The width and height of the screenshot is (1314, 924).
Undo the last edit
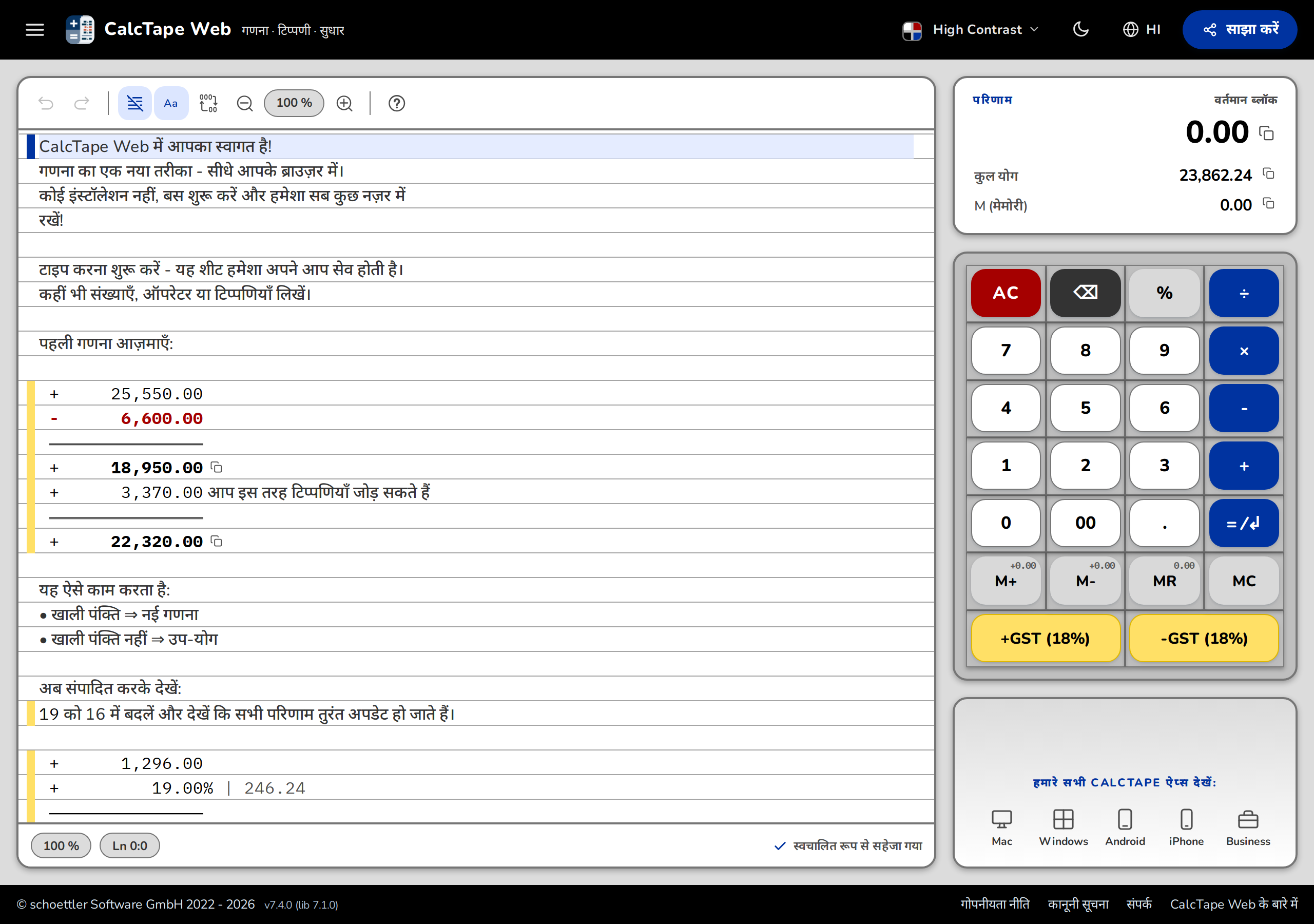pyautogui.click(x=46, y=103)
